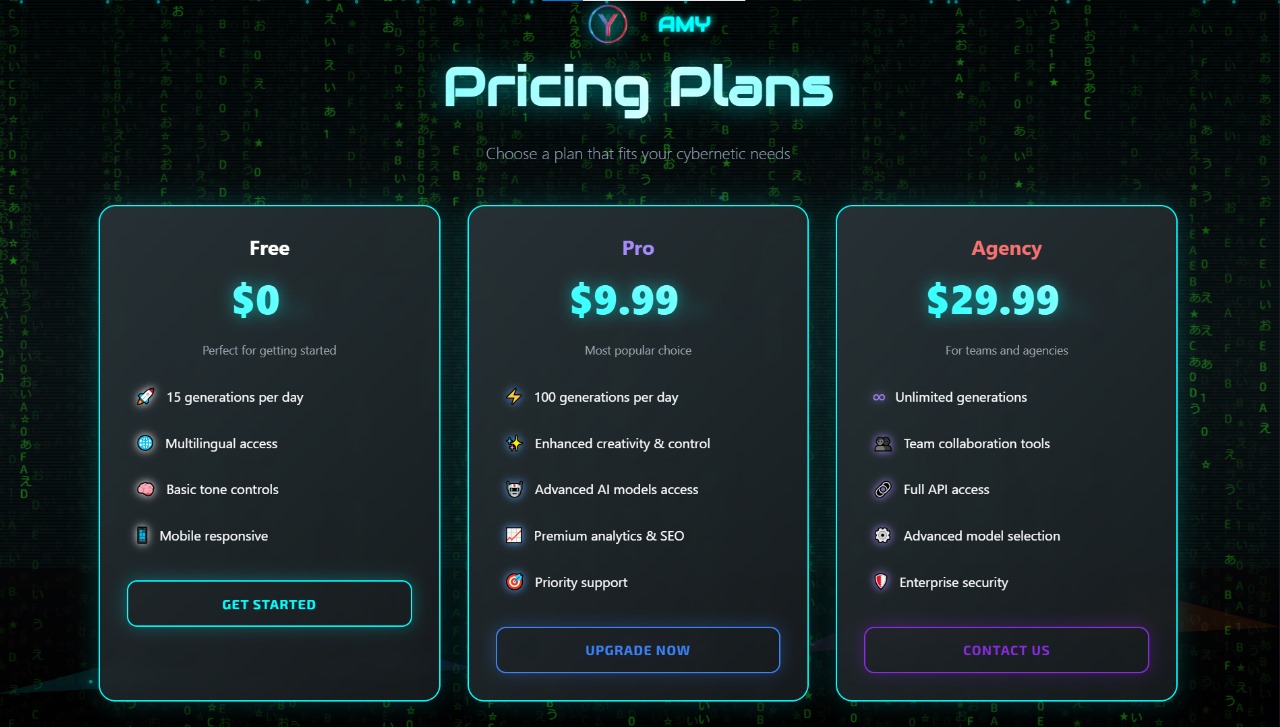Click the Y logo icon at top
Image resolution: width=1280 pixels, height=727 pixels.
608,23
